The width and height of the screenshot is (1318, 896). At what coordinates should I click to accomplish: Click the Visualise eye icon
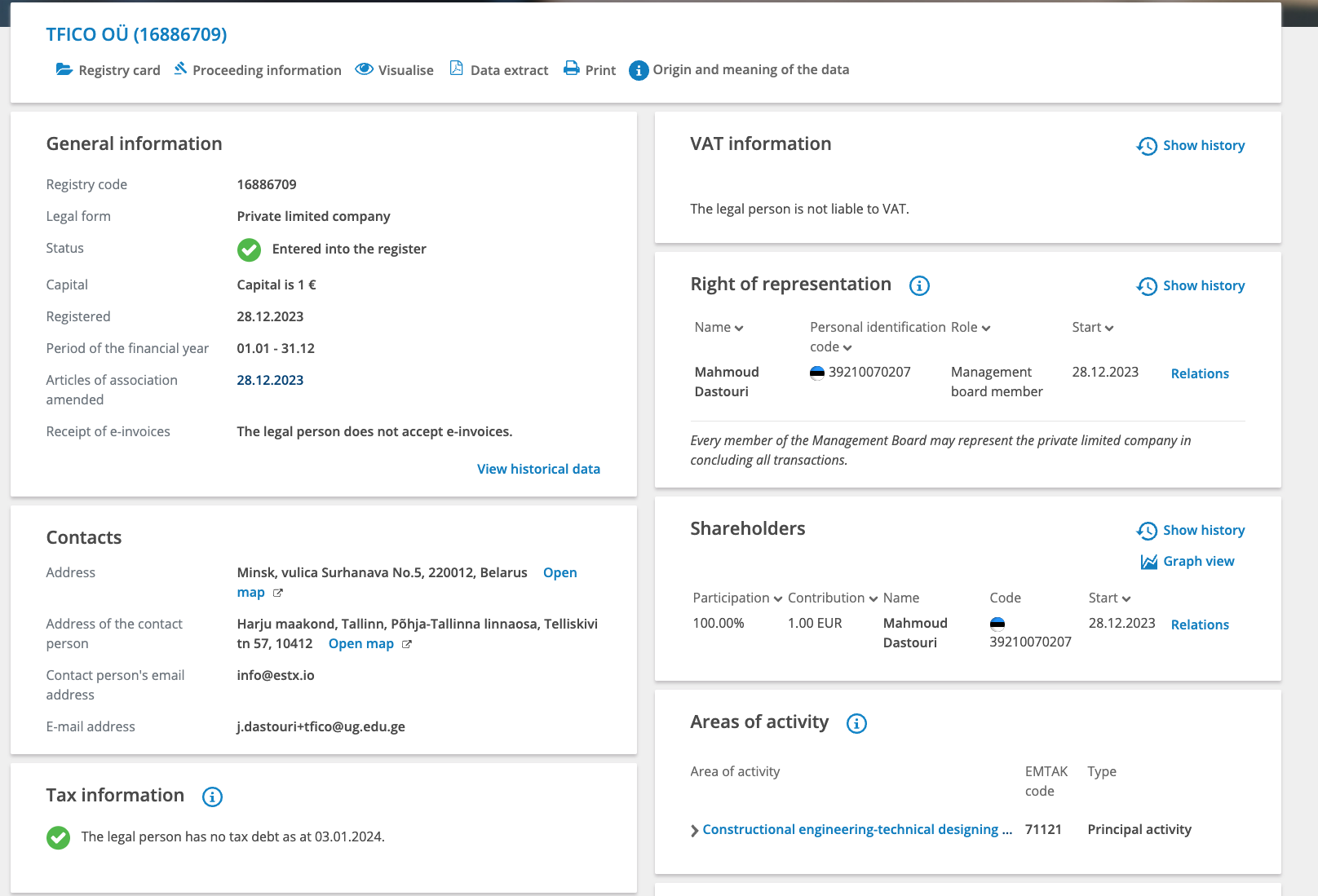364,69
